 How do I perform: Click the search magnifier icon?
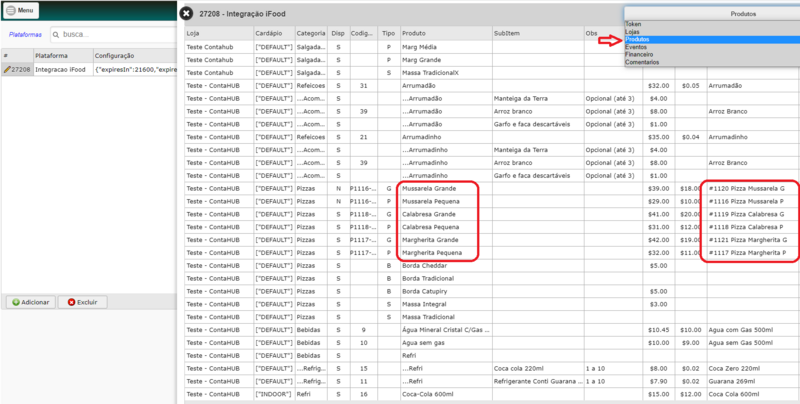[56, 35]
